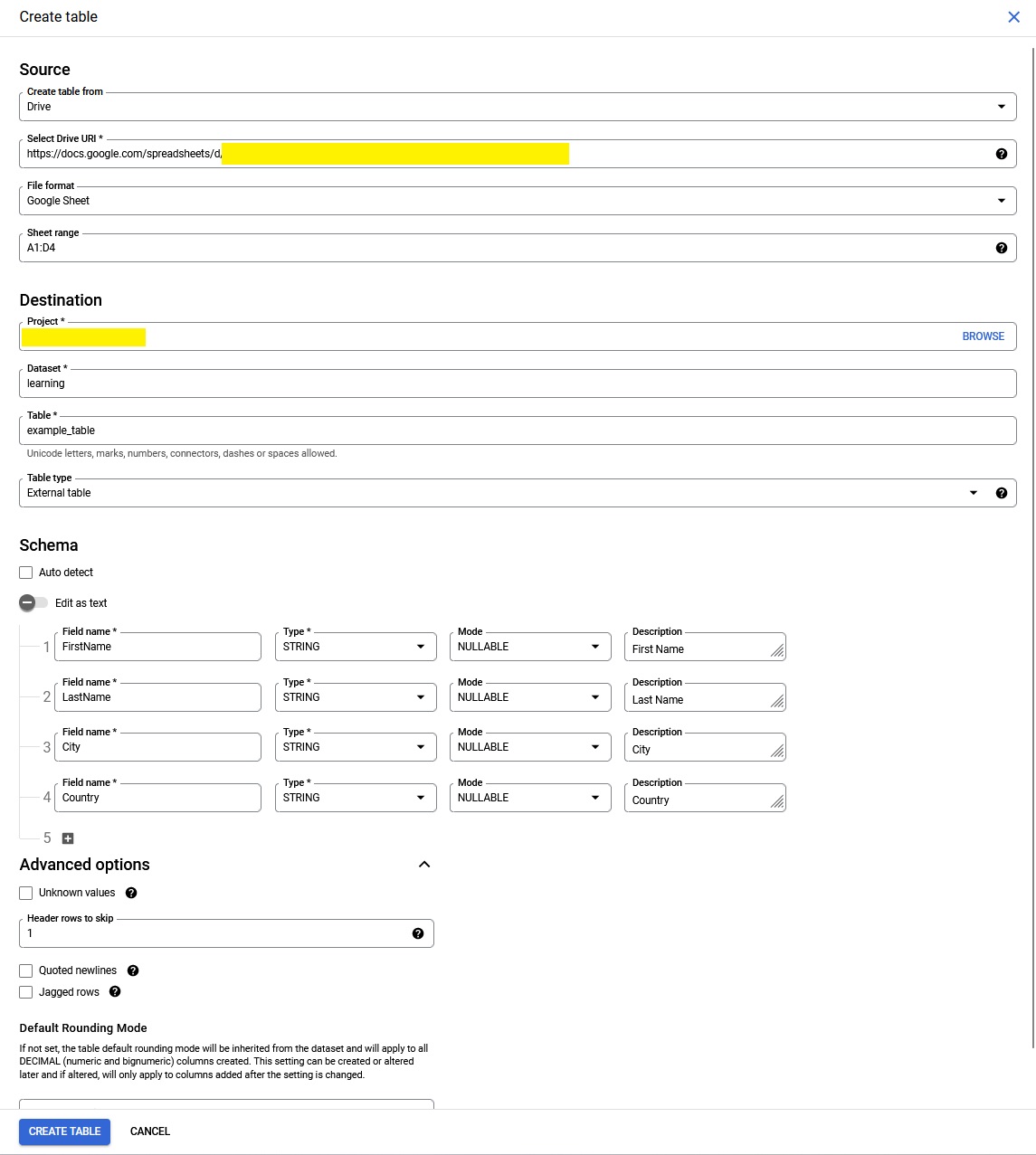The width and height of the screenshot is (1036, 1155).
Task: Check the Jagged rows option
Action: (x=26, y=992)
